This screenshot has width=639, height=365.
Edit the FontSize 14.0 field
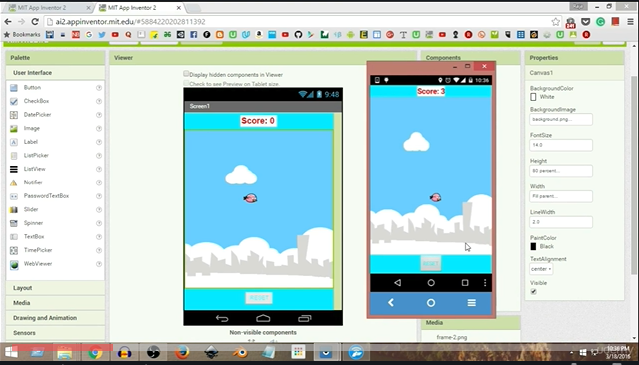[561, 145]
